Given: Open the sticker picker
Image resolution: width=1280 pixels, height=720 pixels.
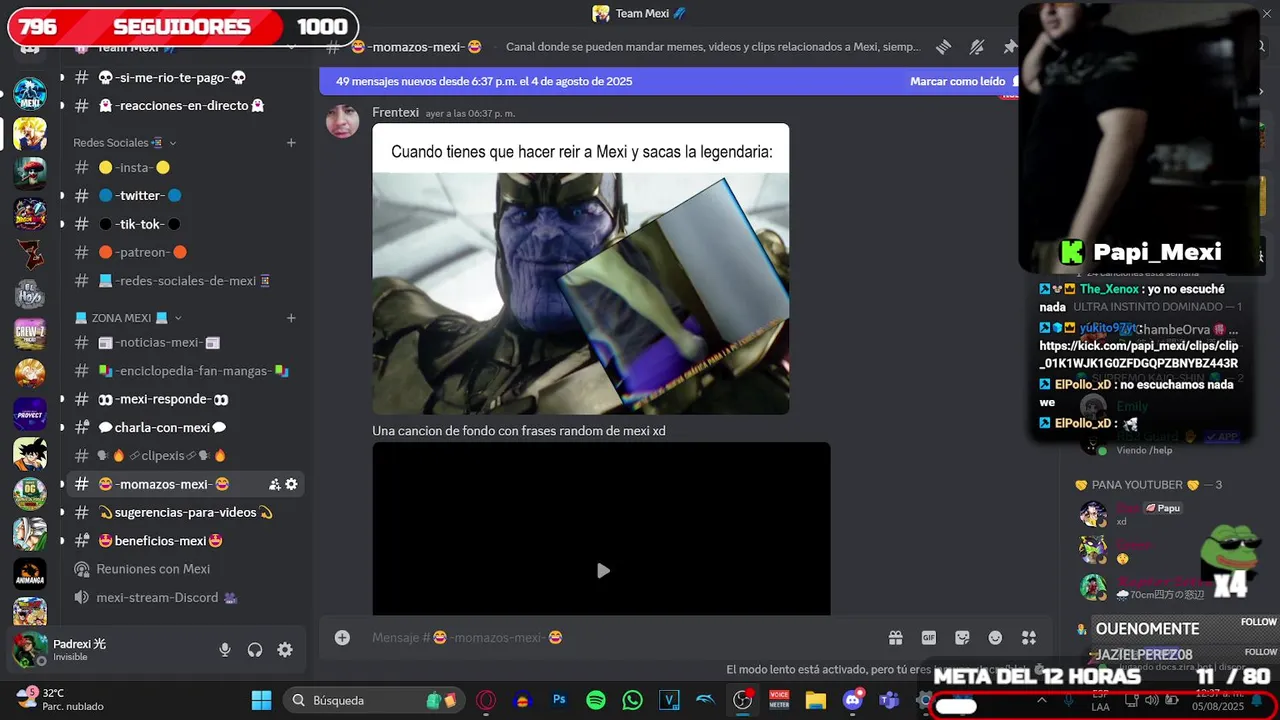Looking at the screenshot, I should pos(962,638).
